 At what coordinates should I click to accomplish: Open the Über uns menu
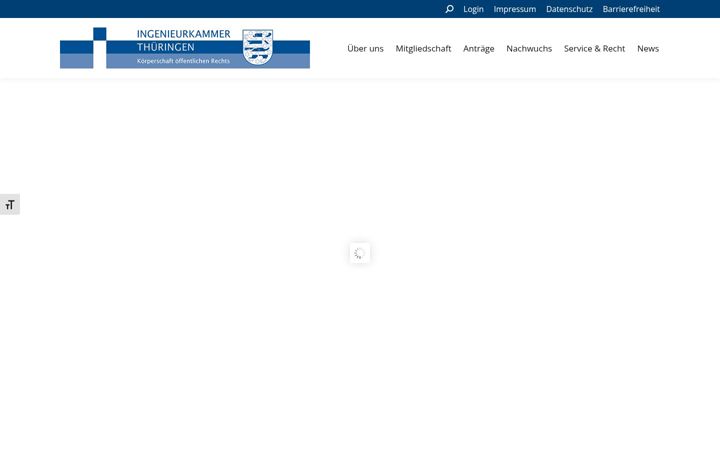tap(365, 48)
